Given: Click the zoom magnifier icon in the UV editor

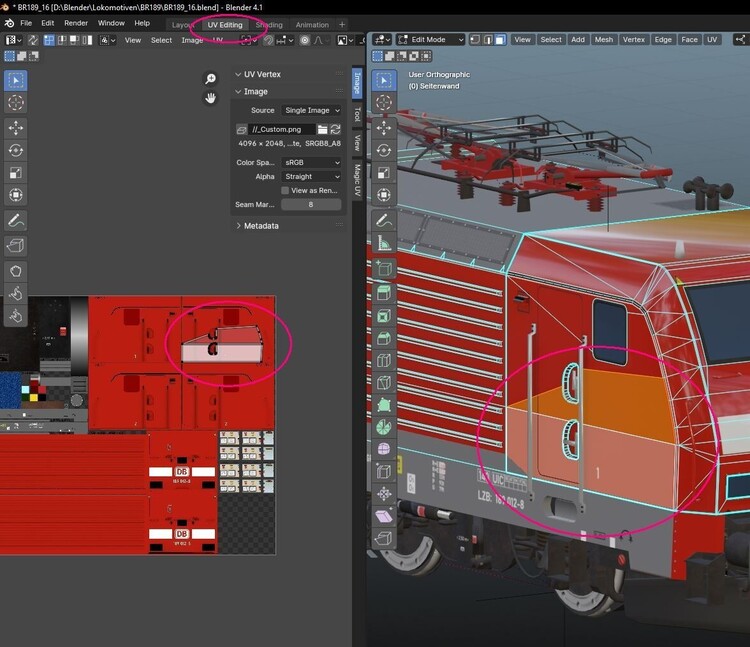Looking at the screenshot, I should 210,79.
